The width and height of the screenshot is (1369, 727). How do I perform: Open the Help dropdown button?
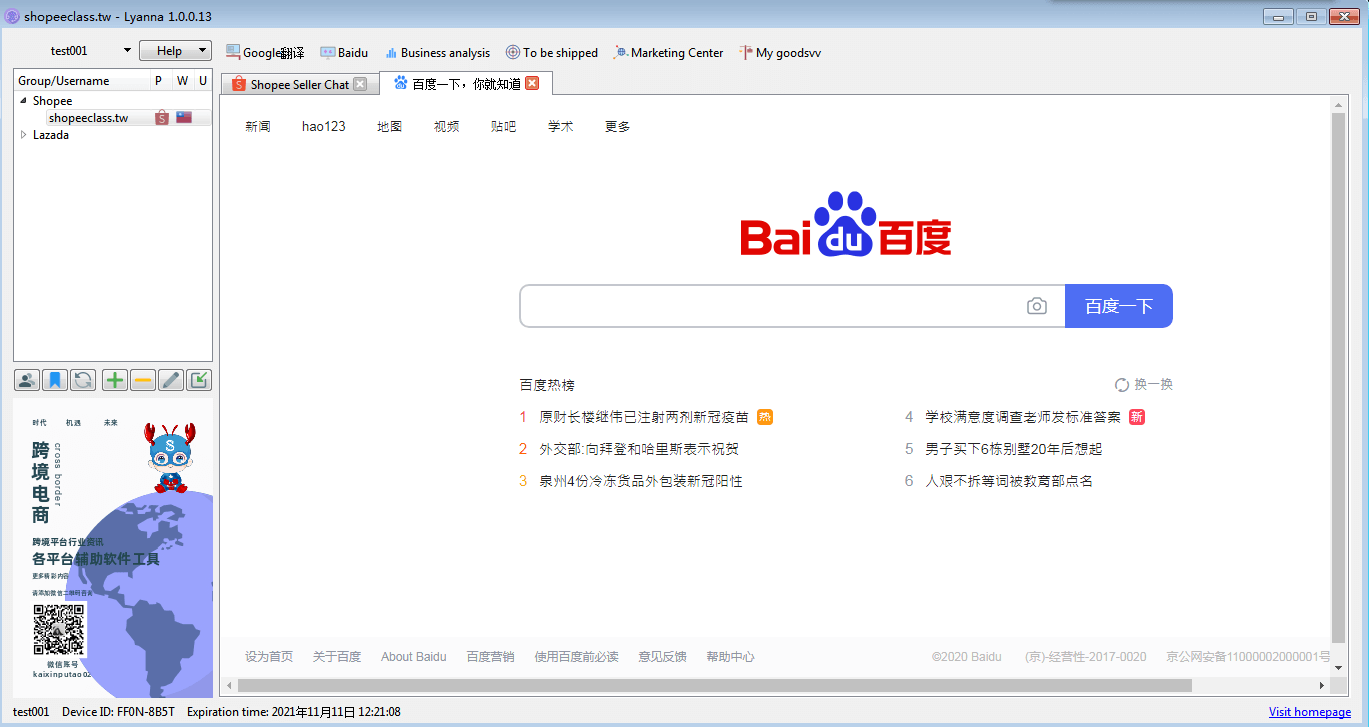175,51
